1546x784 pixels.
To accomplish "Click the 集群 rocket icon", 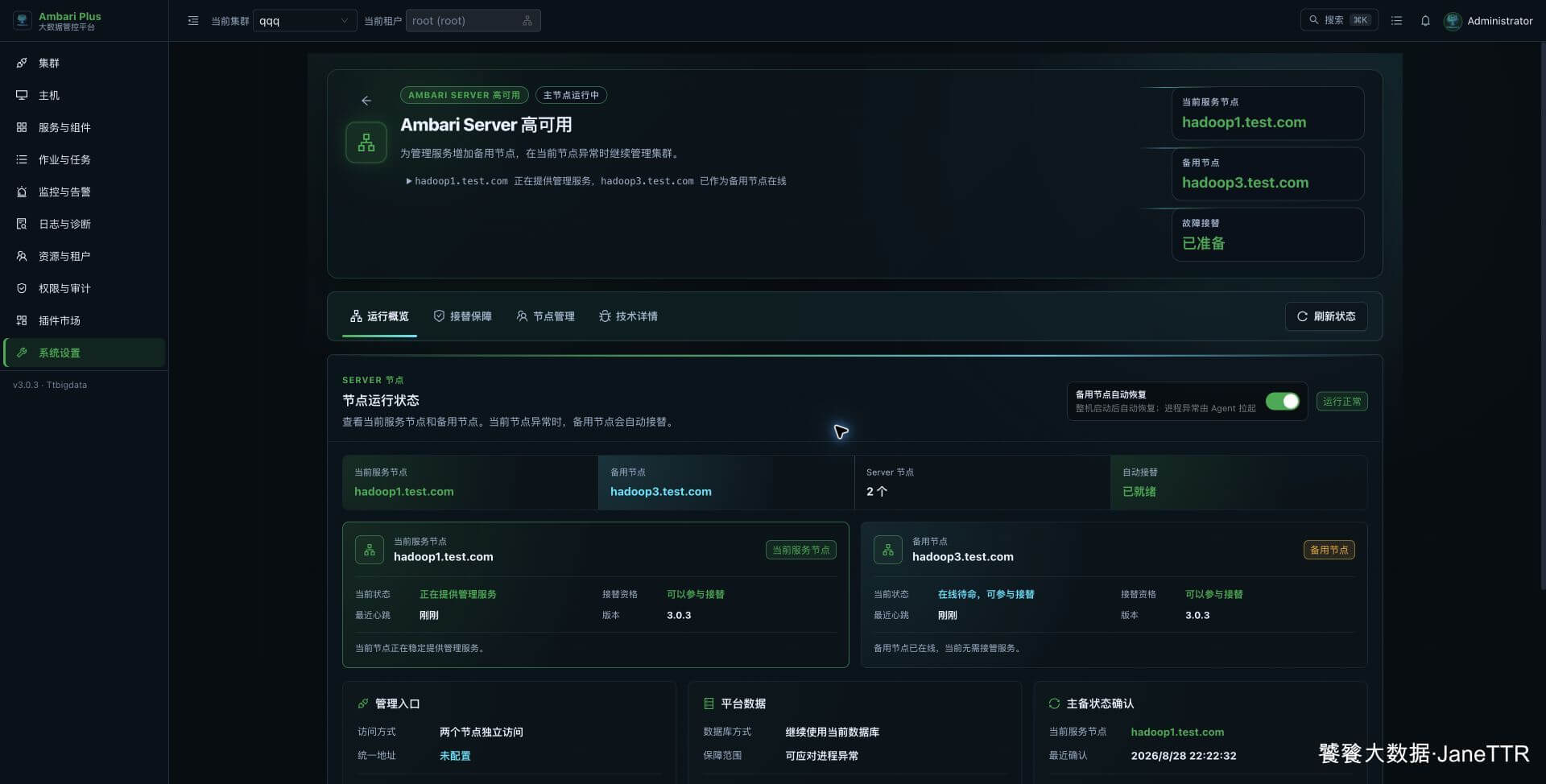I will coord(22,63).
